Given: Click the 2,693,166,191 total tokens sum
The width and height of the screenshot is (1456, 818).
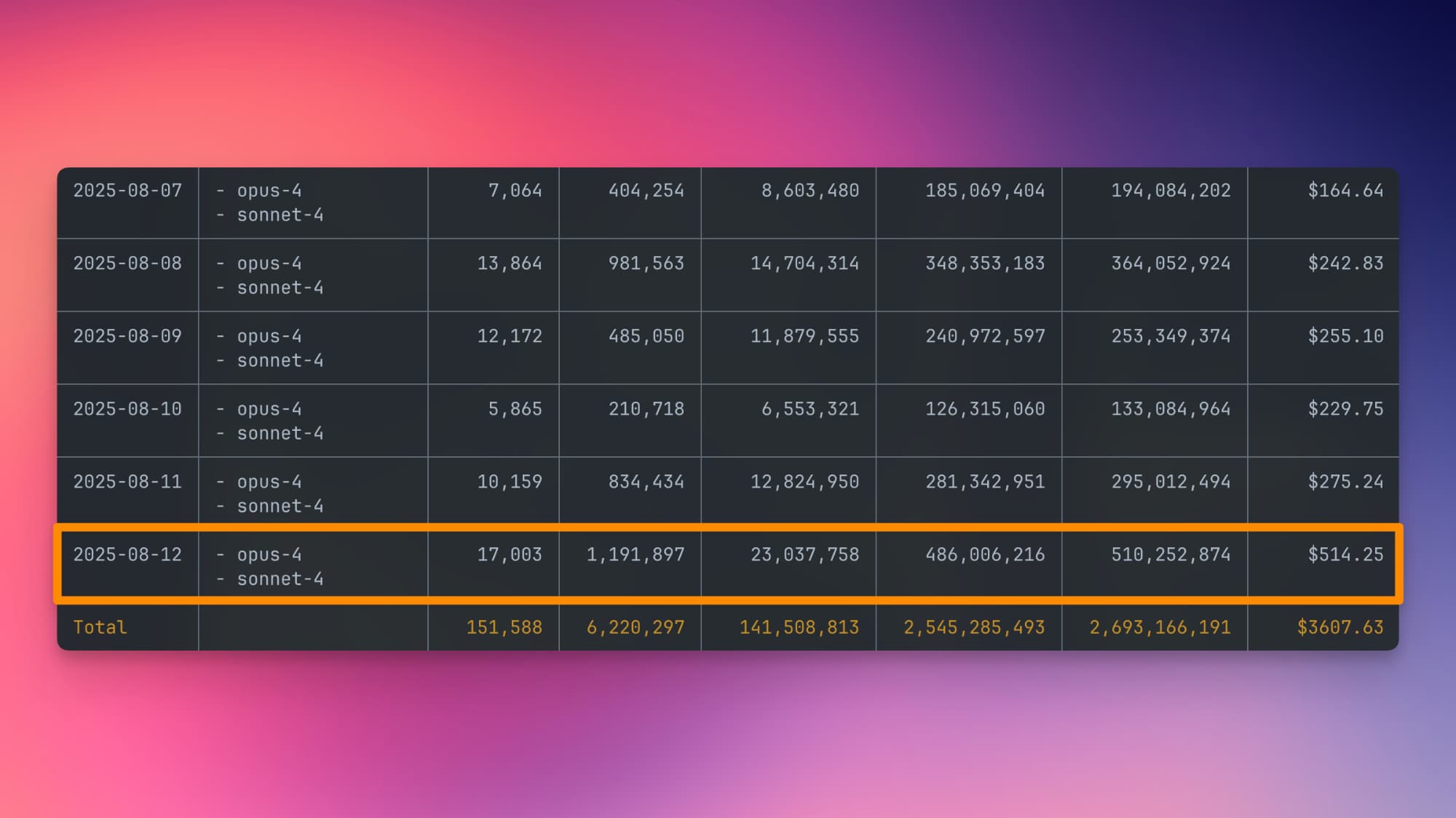Looking at the screenshot, I should [x=1160, y=627].
